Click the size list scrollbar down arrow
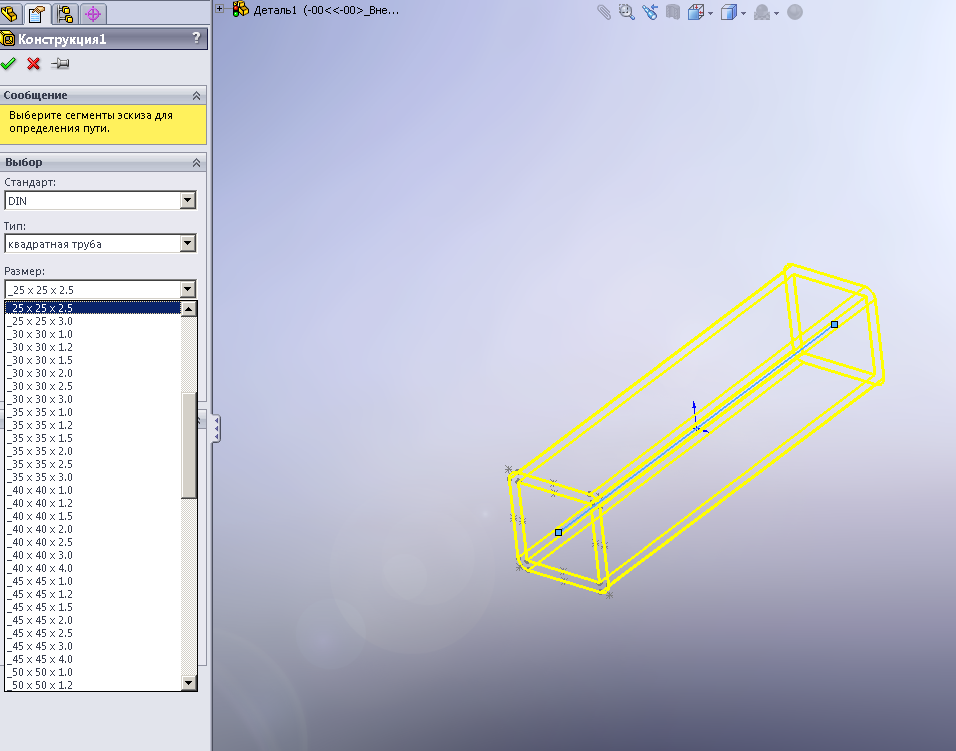The height and width of the screenshot is (751, 956). [x=187, y=683]
